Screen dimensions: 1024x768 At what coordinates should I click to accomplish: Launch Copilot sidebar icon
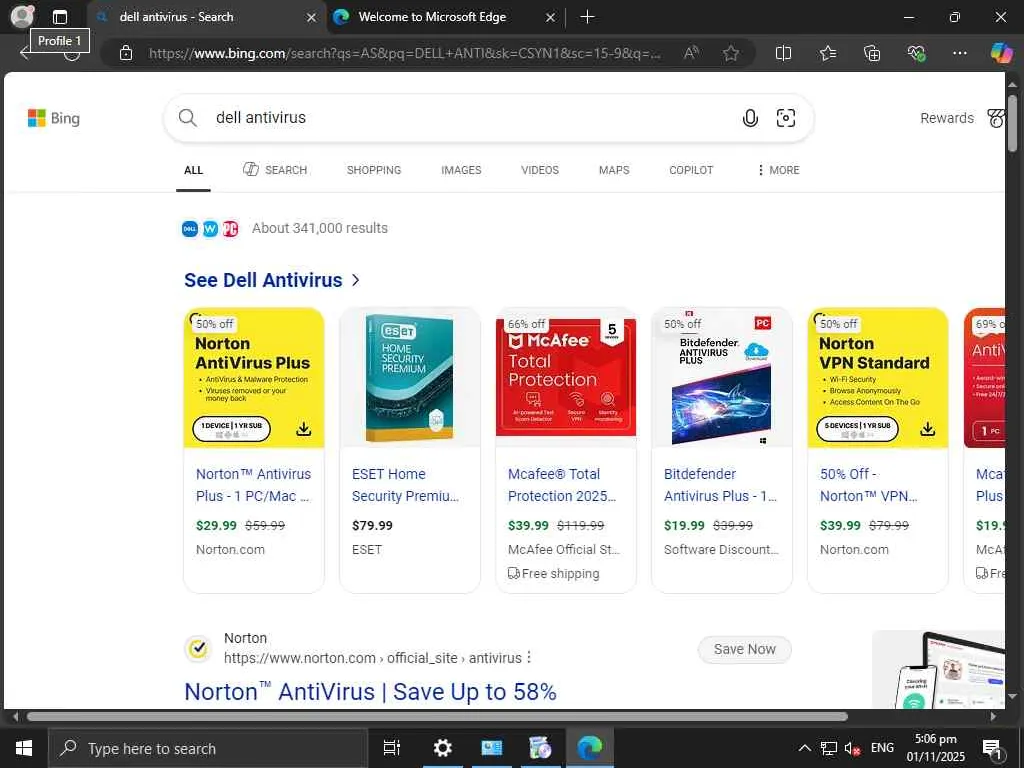click(1001, 52)
